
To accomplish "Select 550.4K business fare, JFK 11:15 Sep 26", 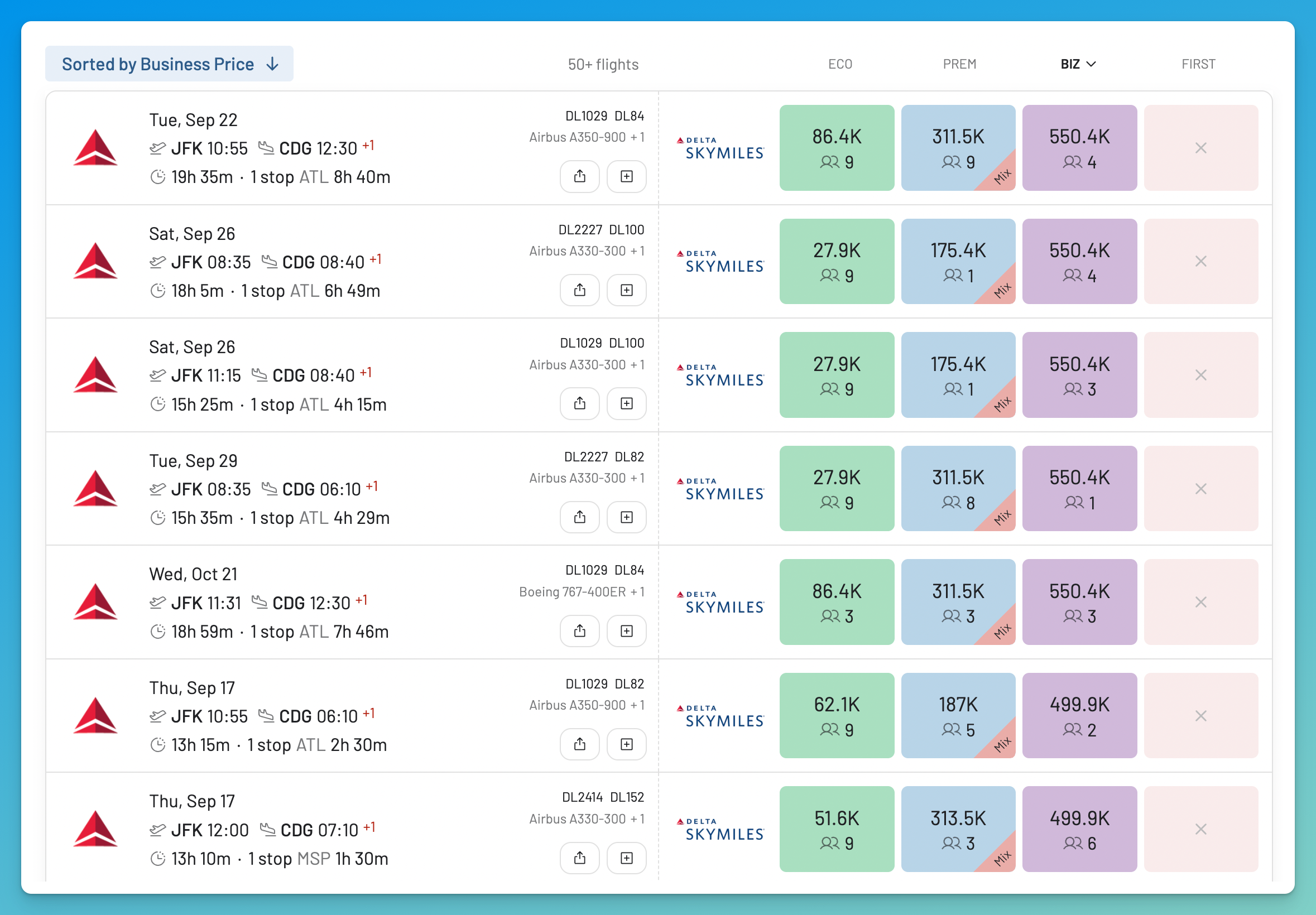I will (1079, 375).
